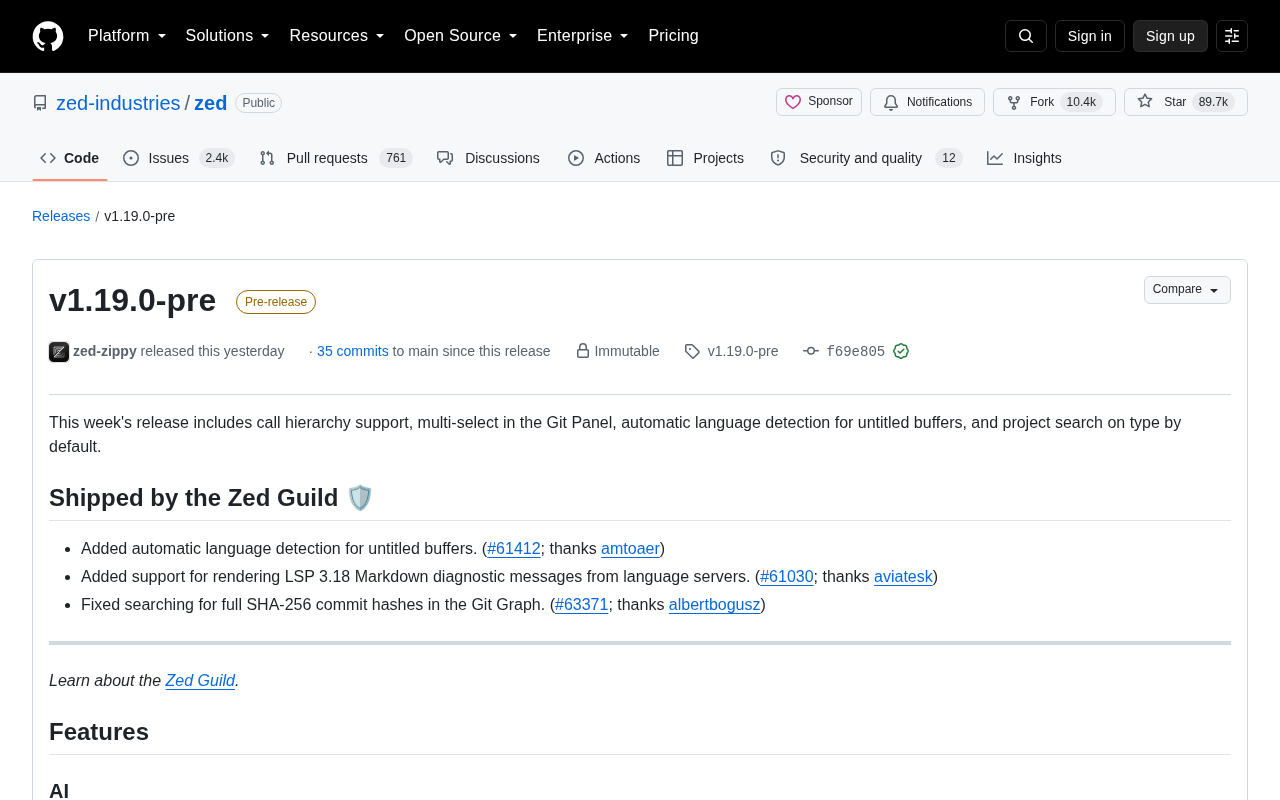Click the Star count 89.7k
The height and width of the screenshot is (800, 1280).
coord(1213,102)
